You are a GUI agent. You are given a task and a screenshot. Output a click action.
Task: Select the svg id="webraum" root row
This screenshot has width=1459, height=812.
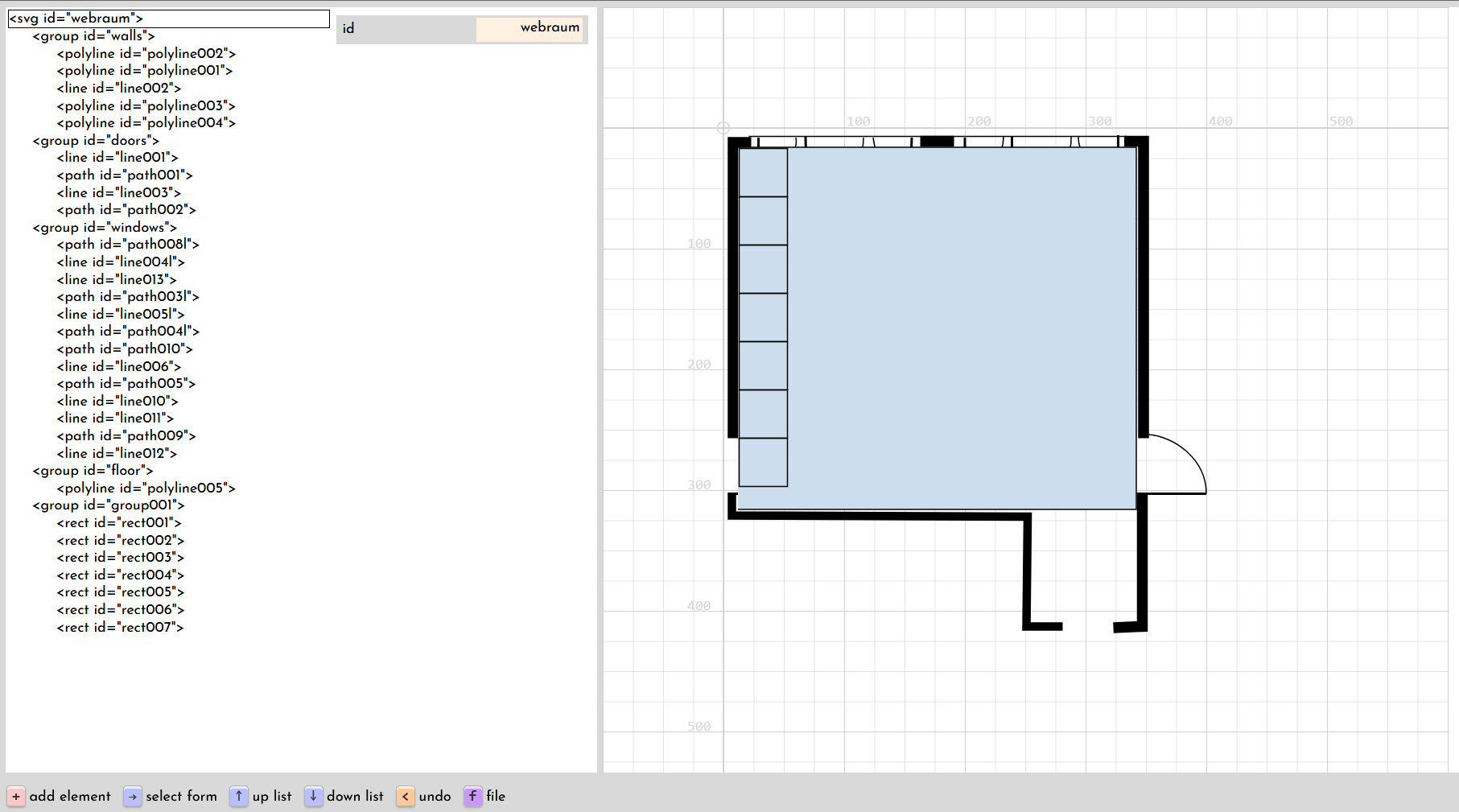pyautogui.click(x=169, y=19)
